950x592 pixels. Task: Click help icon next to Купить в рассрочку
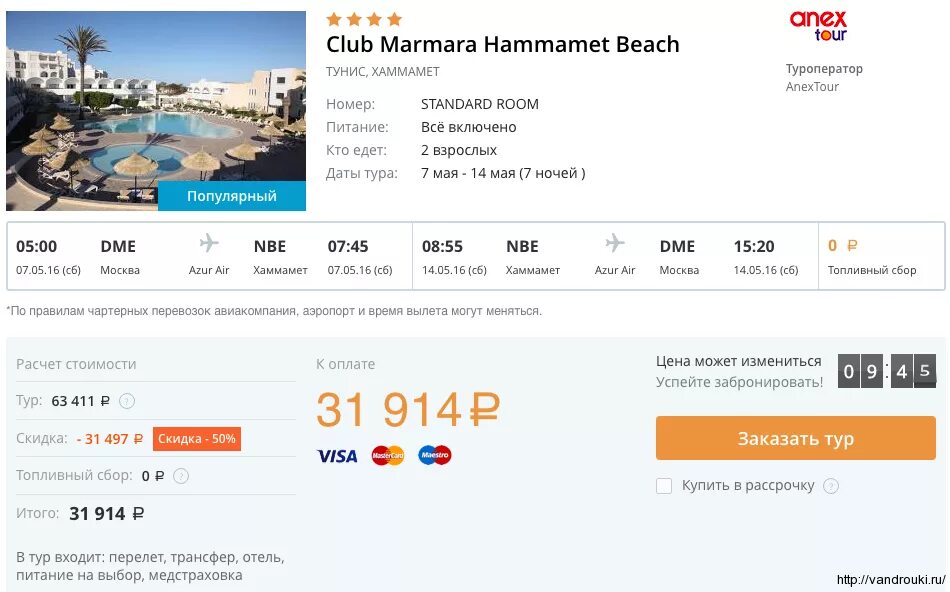click(x=830, y=486)
